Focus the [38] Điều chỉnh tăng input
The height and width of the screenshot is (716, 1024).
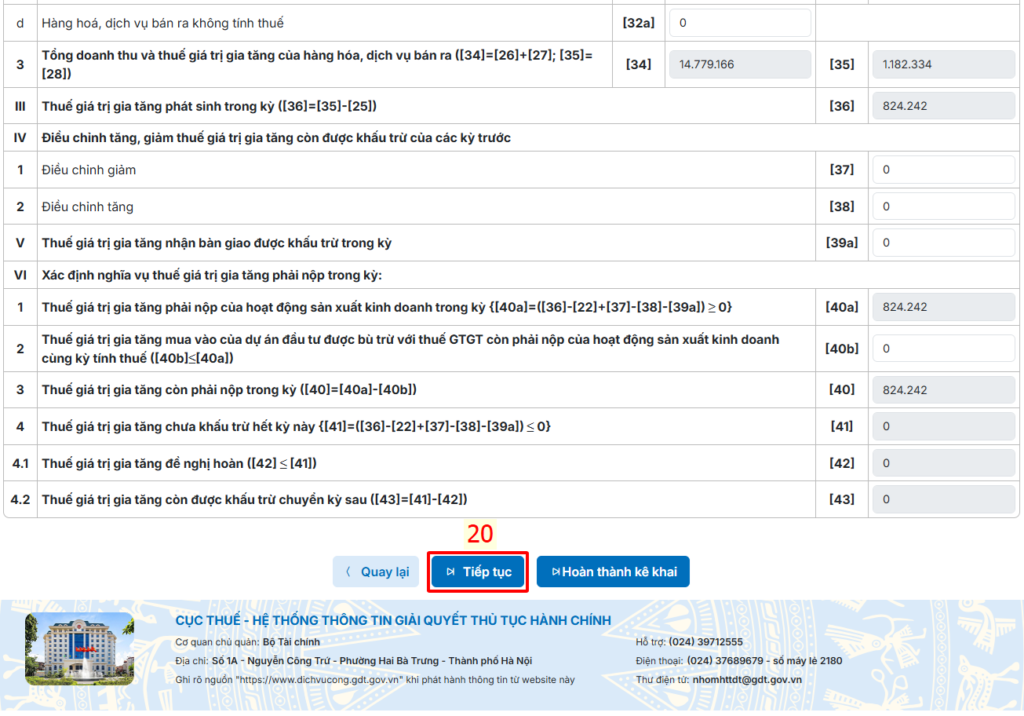pyautogui.click(x=943, y=207)
